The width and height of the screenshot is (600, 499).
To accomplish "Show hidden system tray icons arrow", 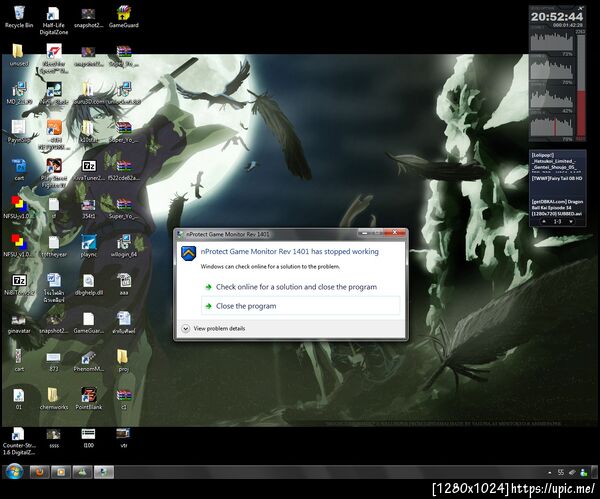I will click(549, 473).
